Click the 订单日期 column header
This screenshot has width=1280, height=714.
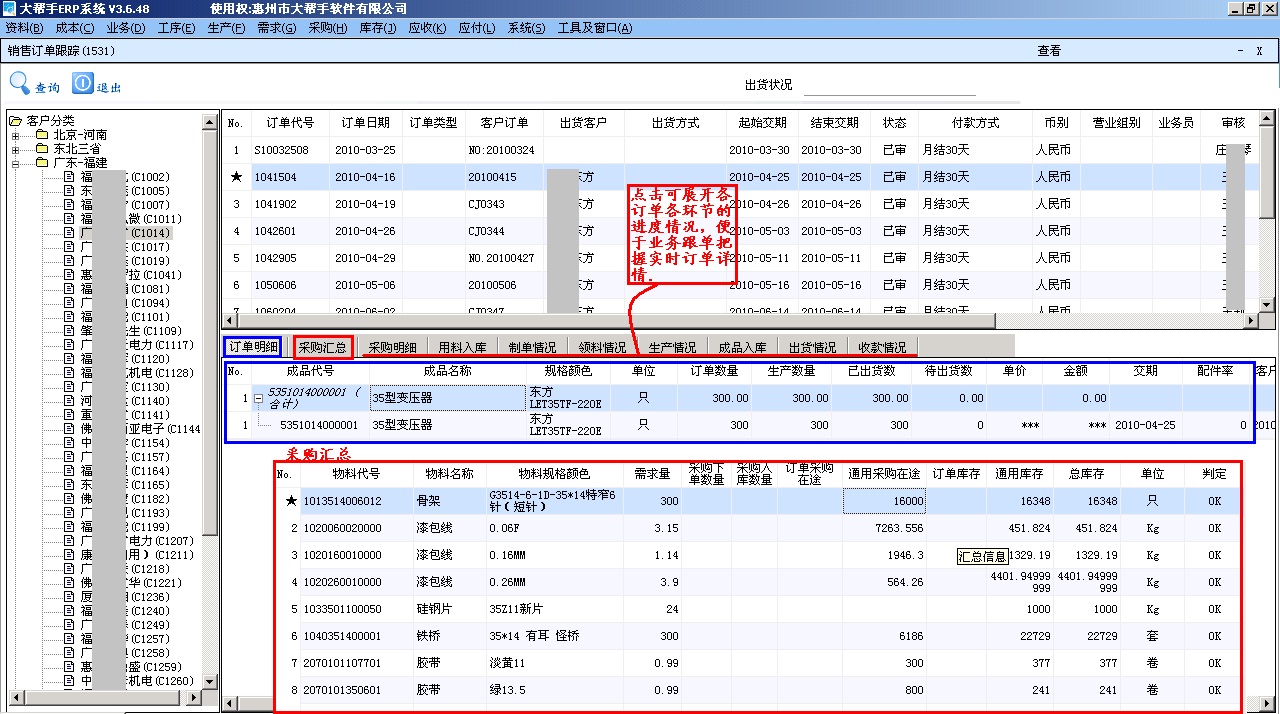365,123
